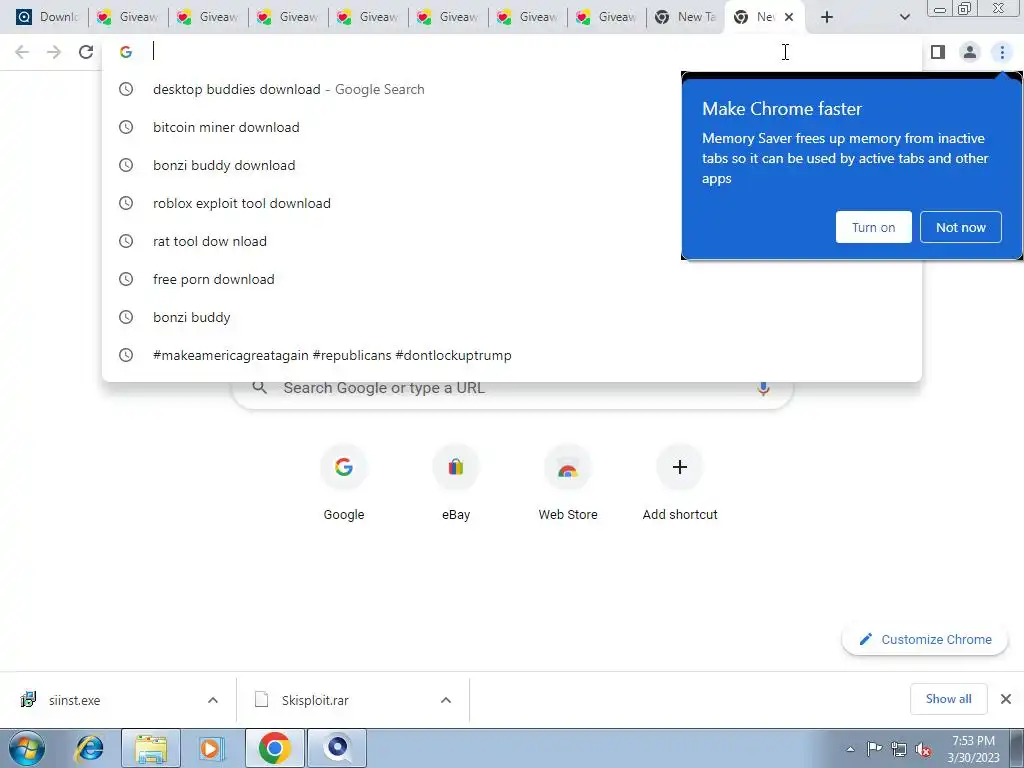Open the Chrome three-dot menu

click(x=1002, y=52)
